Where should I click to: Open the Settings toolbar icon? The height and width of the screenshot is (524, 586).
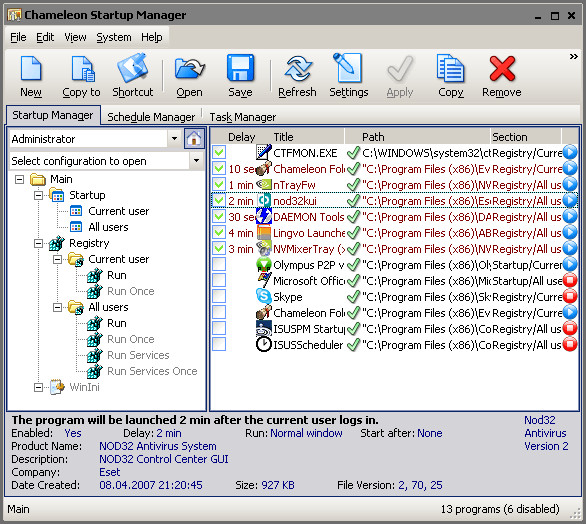pyautogui.click(x=349, y=76)
